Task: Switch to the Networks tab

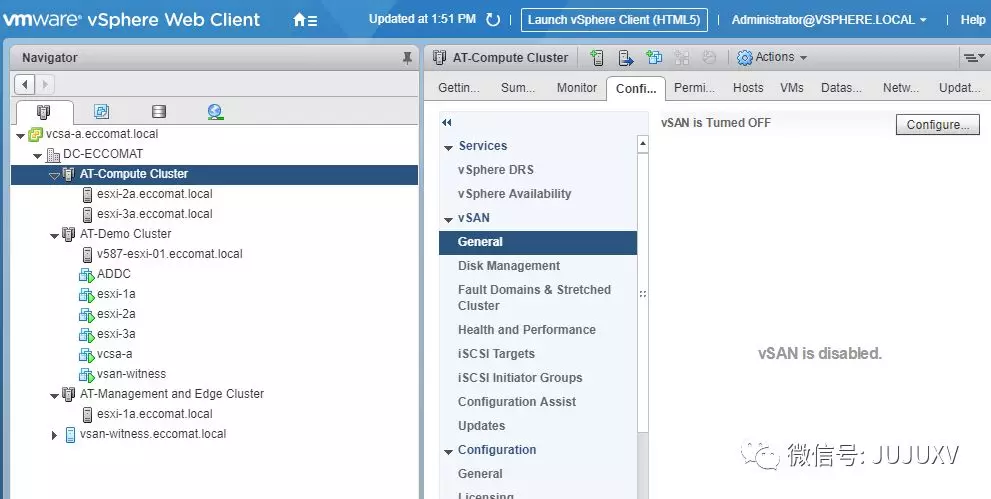Action: [x=901, y=88]
